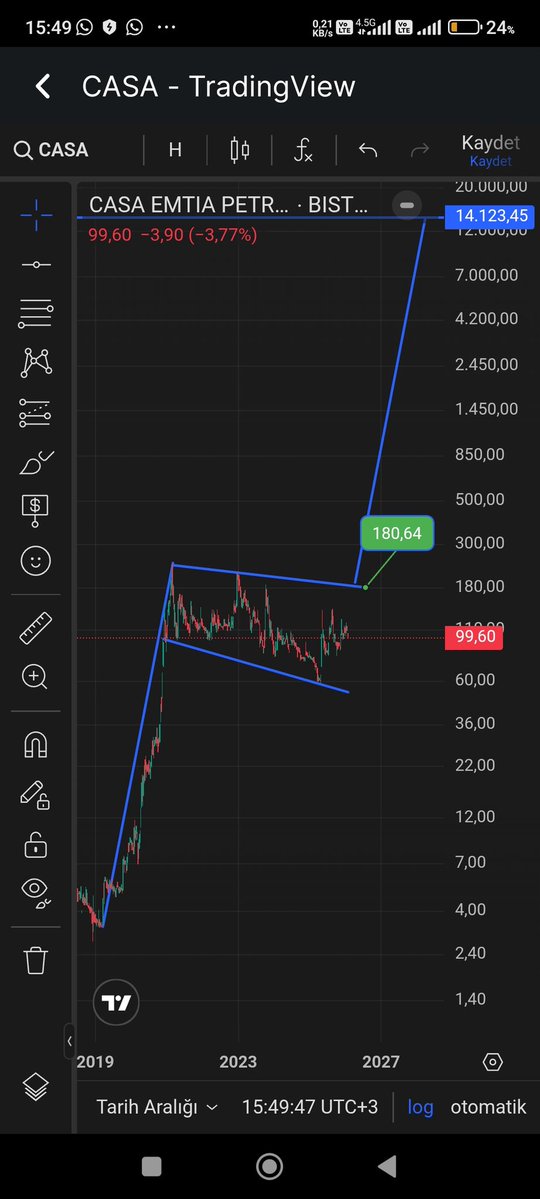Select the brush drawing tool

coord(36,462)
